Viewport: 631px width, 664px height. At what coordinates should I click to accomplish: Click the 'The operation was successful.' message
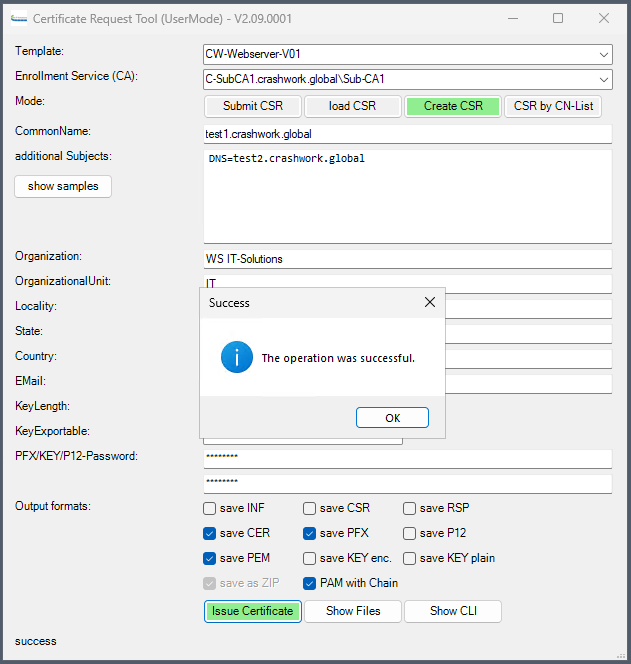click(x=338, y=358)
